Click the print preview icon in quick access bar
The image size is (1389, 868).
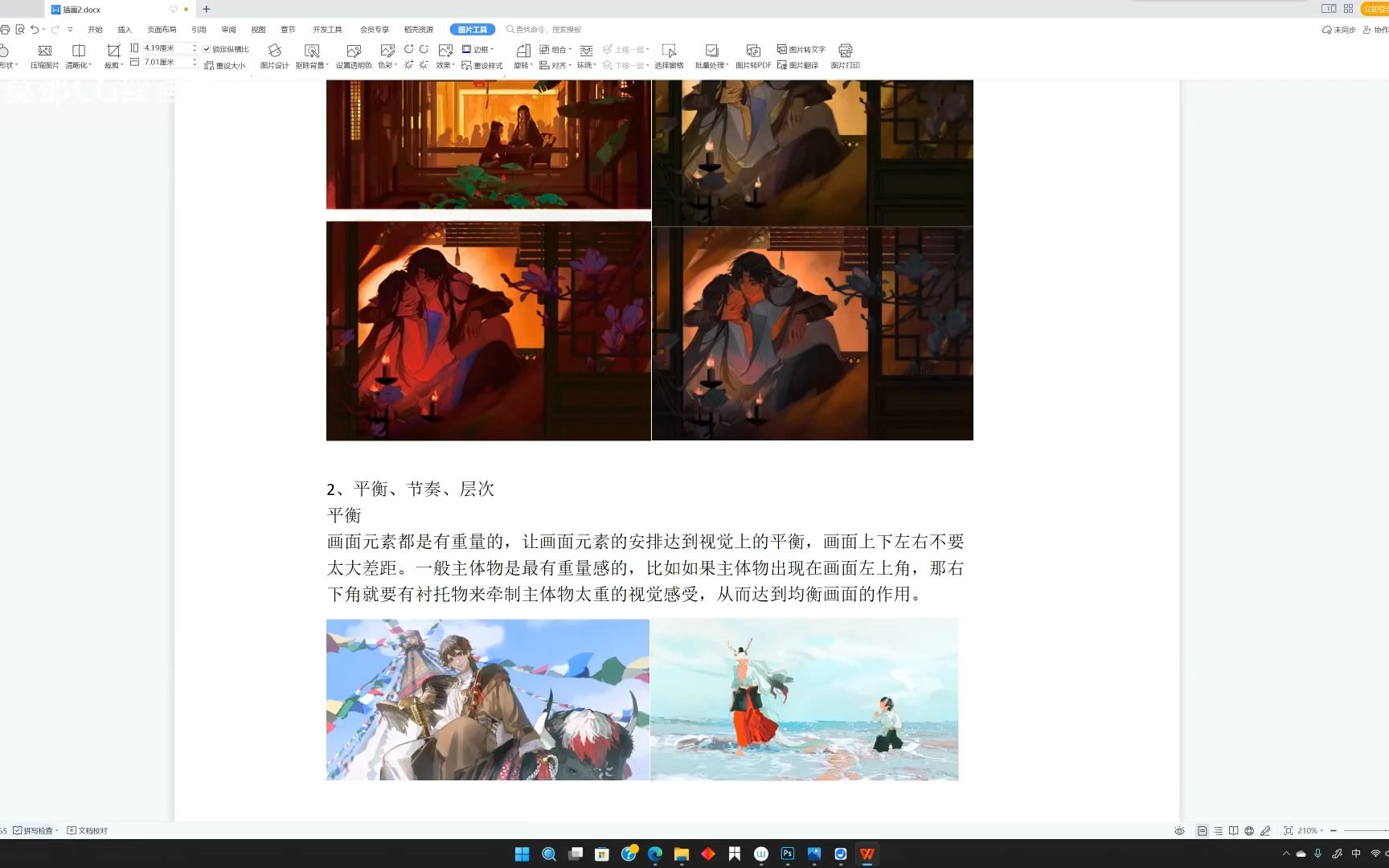[20, 30]
